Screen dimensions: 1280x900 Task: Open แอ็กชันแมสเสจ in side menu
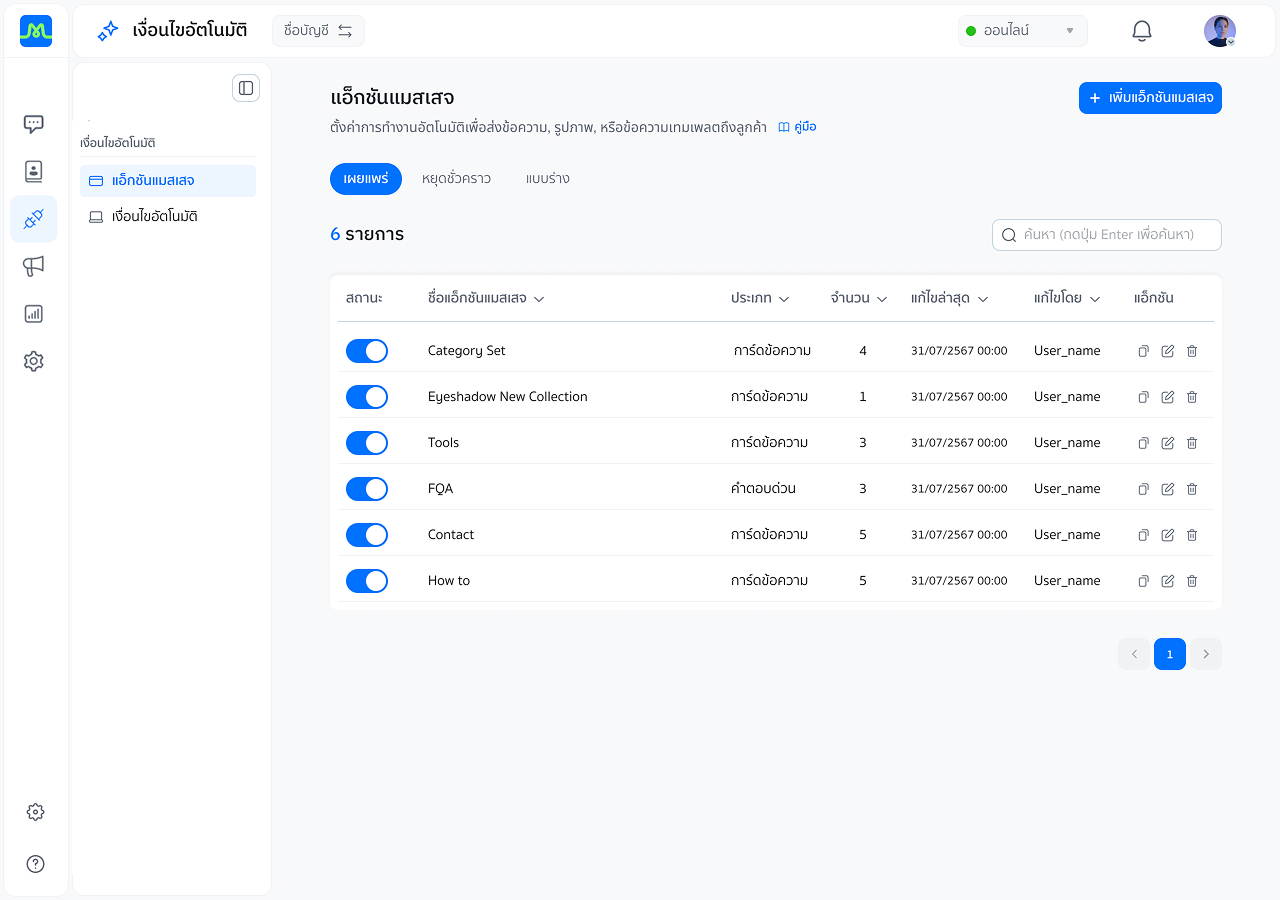point(168,181)
